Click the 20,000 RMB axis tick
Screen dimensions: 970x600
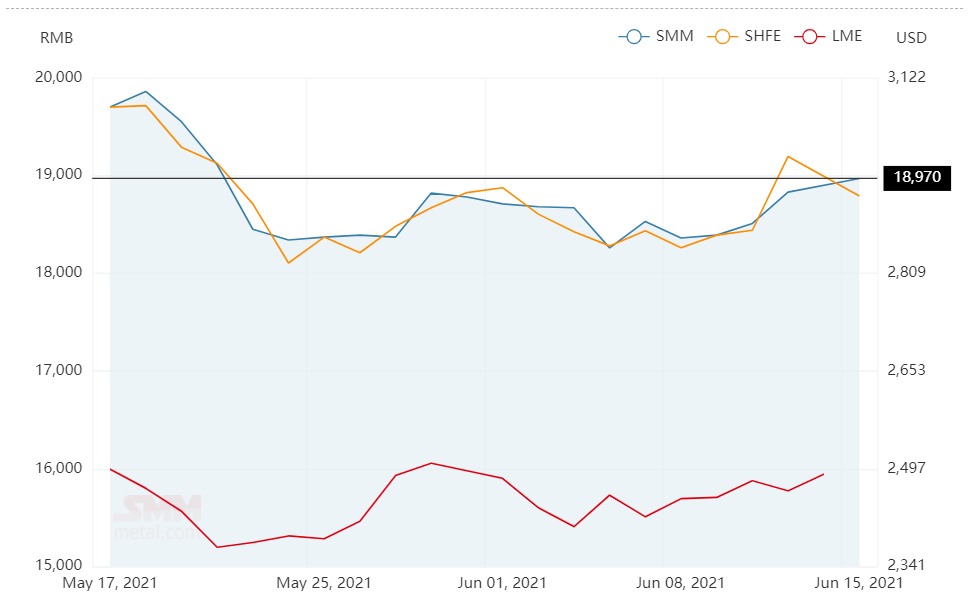tap(59, 77)
